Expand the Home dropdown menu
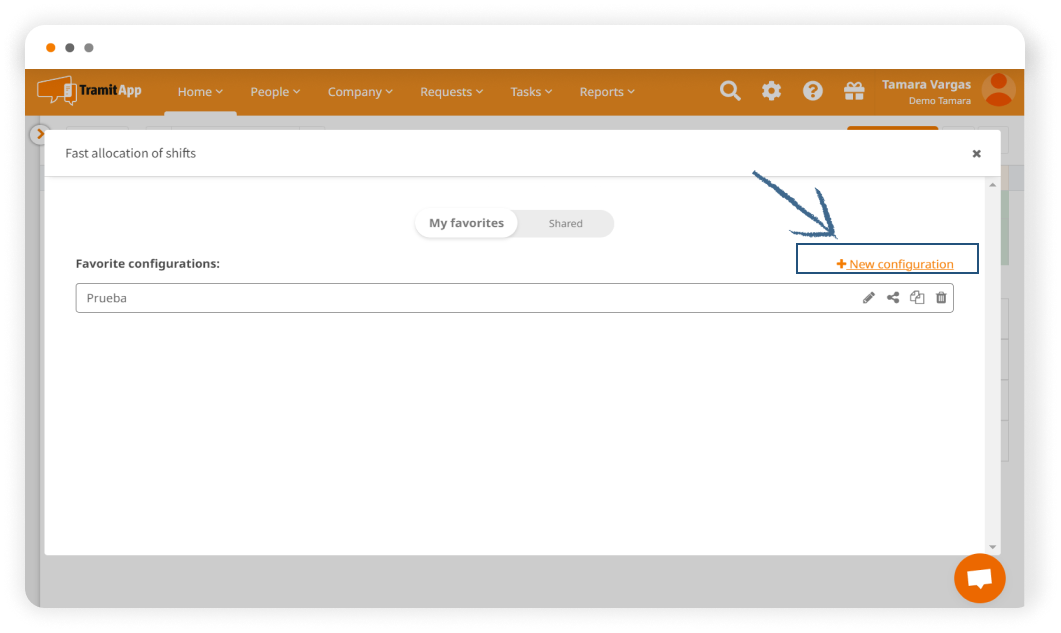Image resolution: width=1061 pixels, height=633 pixels. 200,92
